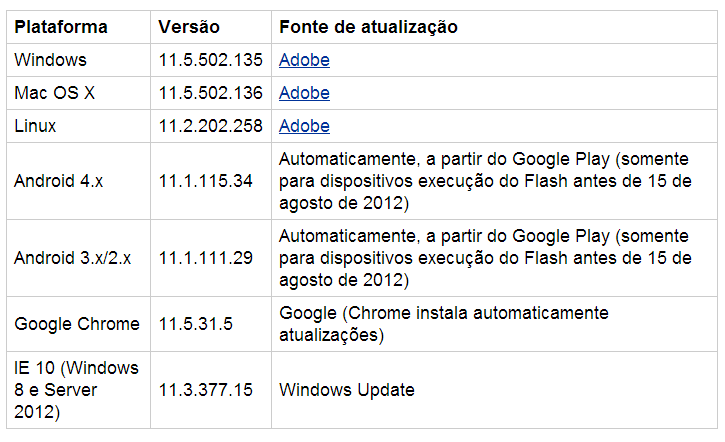This screenshot has width=725, height=442.
Task: Click the Android 4.x platform cell
Action: (x=58, y=181)
